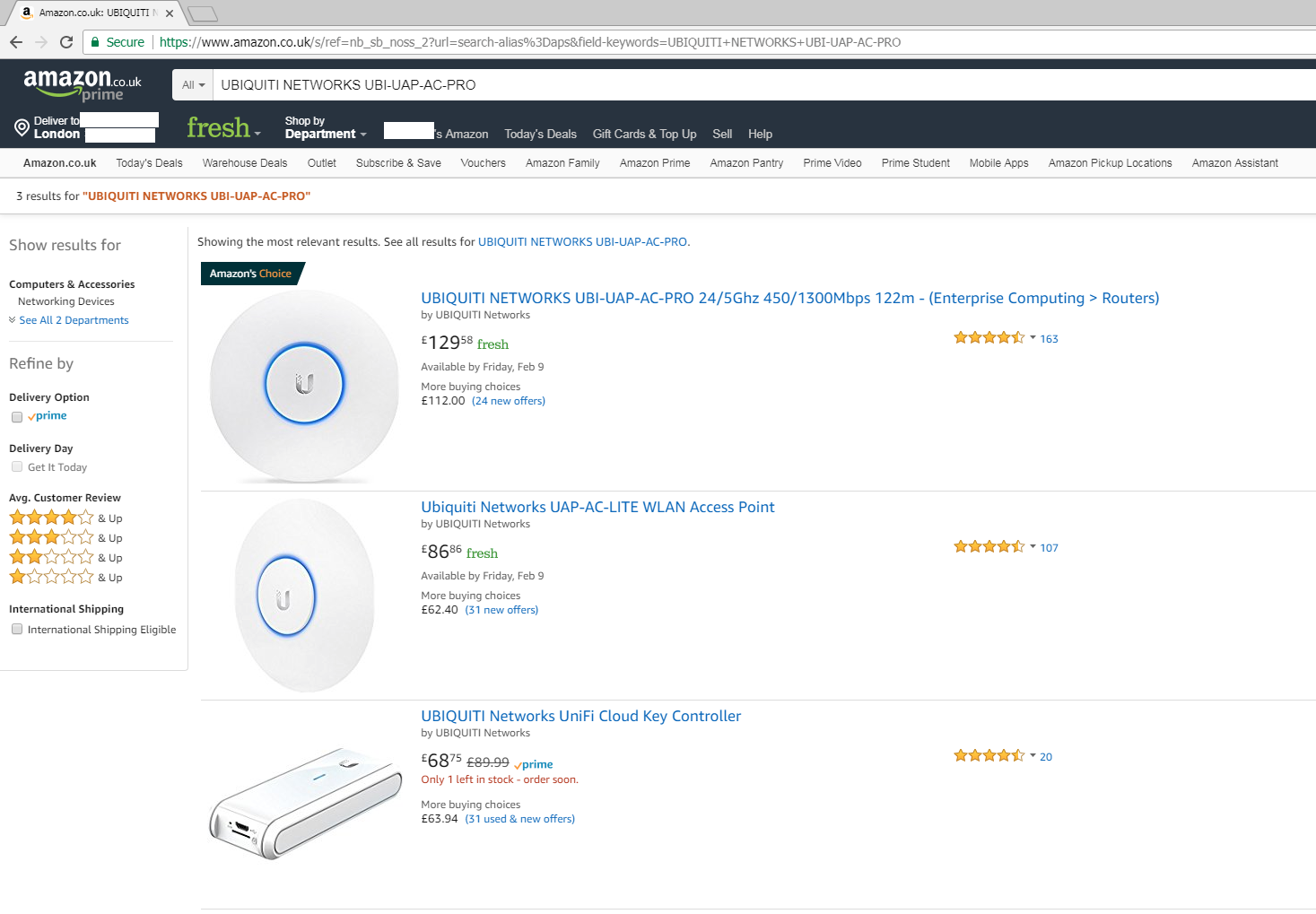Check International Shipping Eligible box
The image size is (1316, 914).
coord(17,629)
